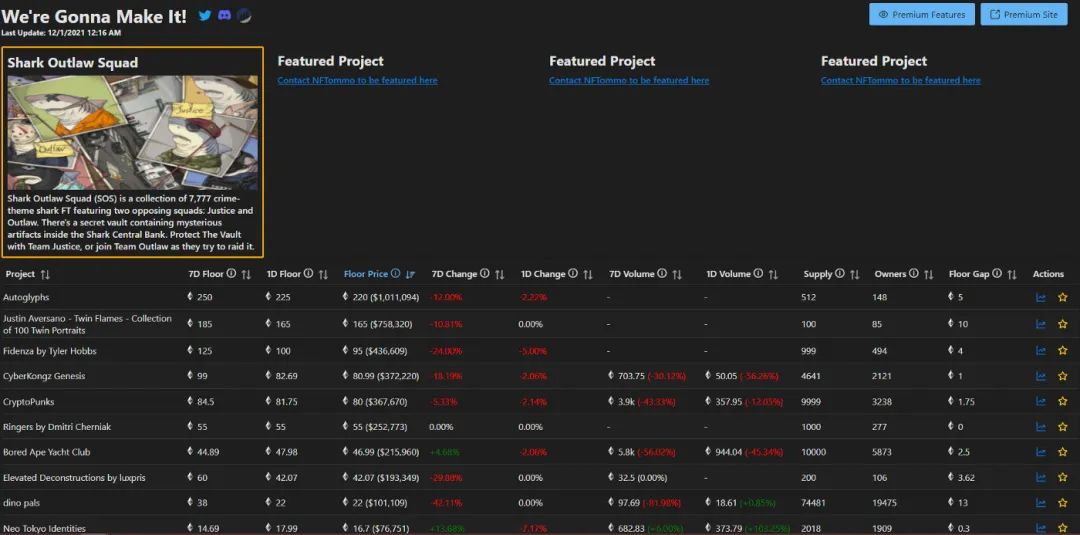Screen dimensions: 1080x535
Task: Select the Autoglyphs project name
Action: click(x=26, y=297)
